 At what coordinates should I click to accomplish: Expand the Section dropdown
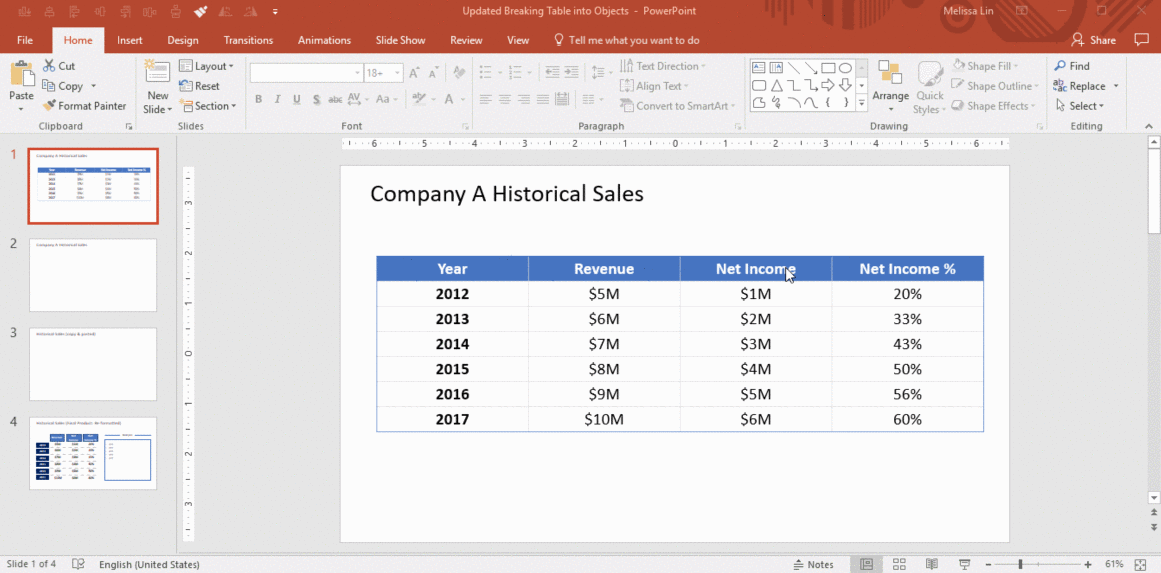click(208, 106)
